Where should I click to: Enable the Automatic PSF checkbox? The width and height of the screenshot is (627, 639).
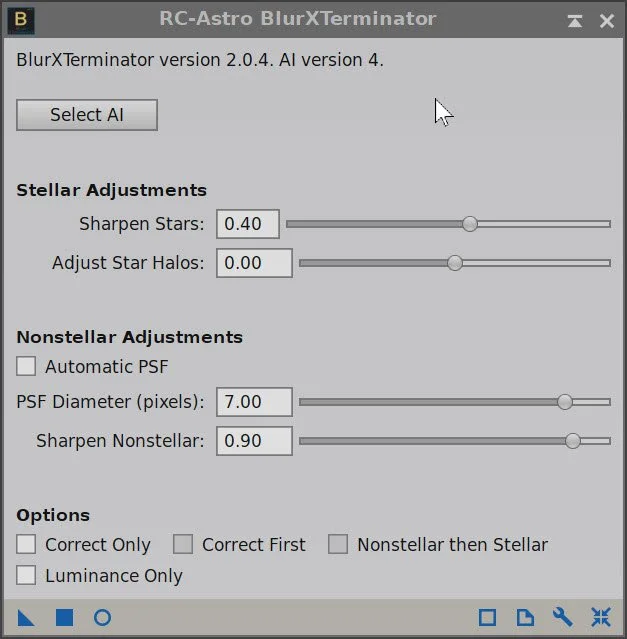(x=26, y=366)
